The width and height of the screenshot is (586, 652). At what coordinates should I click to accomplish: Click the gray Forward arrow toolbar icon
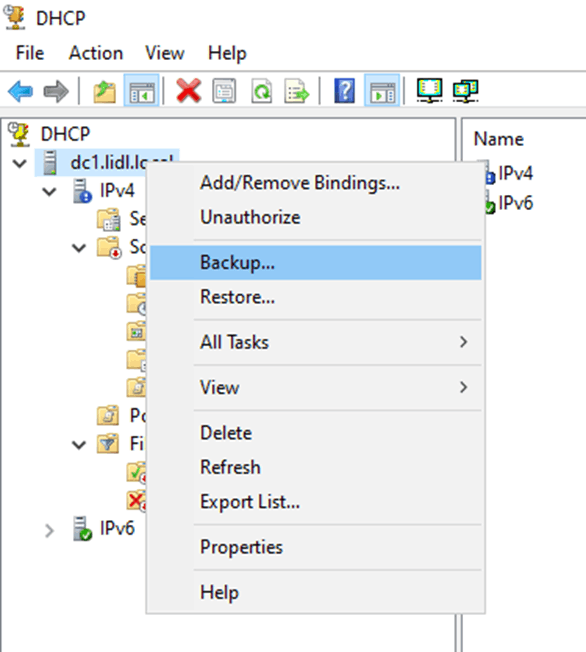pyautogui.click(x=56, y=91)
